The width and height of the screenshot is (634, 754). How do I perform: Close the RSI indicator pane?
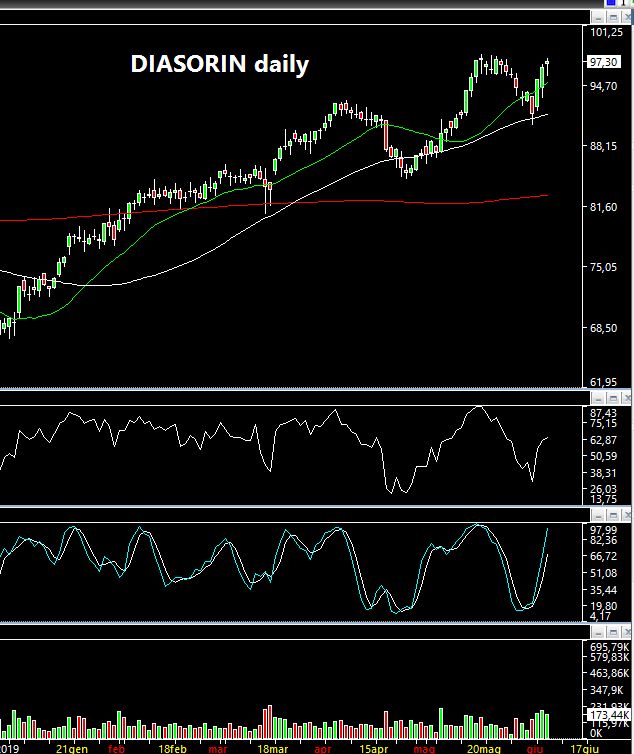pyautogui.click(x=627, y=399)
